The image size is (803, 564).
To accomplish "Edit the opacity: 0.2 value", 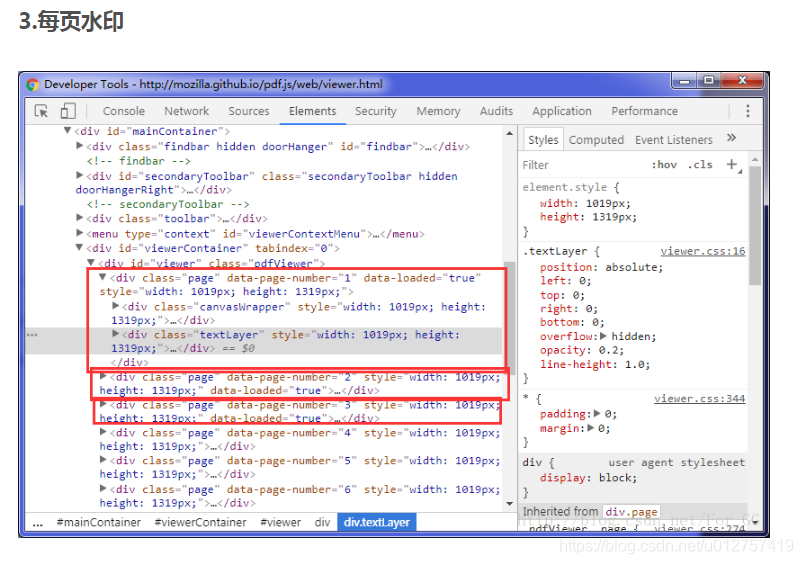I will coord(610,350).
